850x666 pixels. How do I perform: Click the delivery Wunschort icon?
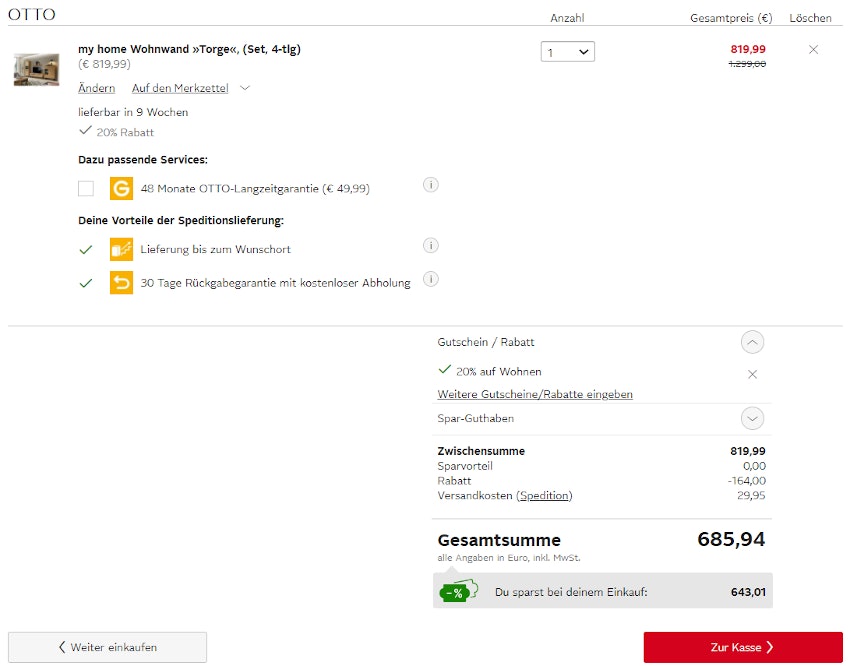pyautogui.click(x=121, y=249)
